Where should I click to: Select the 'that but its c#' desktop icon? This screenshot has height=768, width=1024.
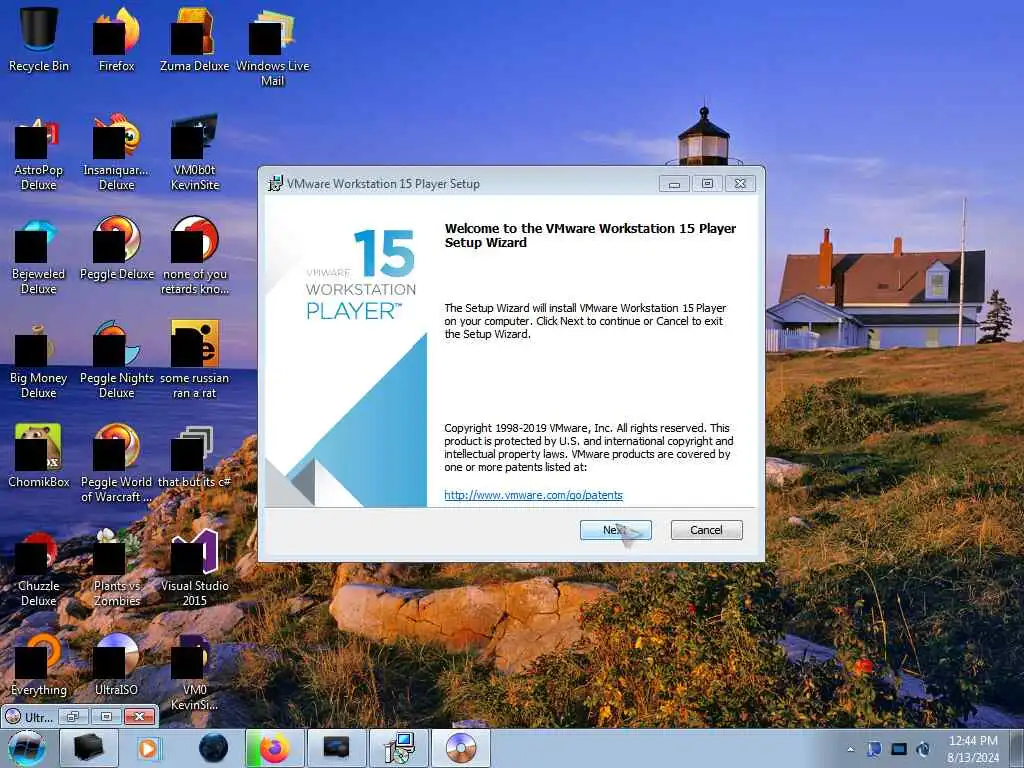point(195,456)
